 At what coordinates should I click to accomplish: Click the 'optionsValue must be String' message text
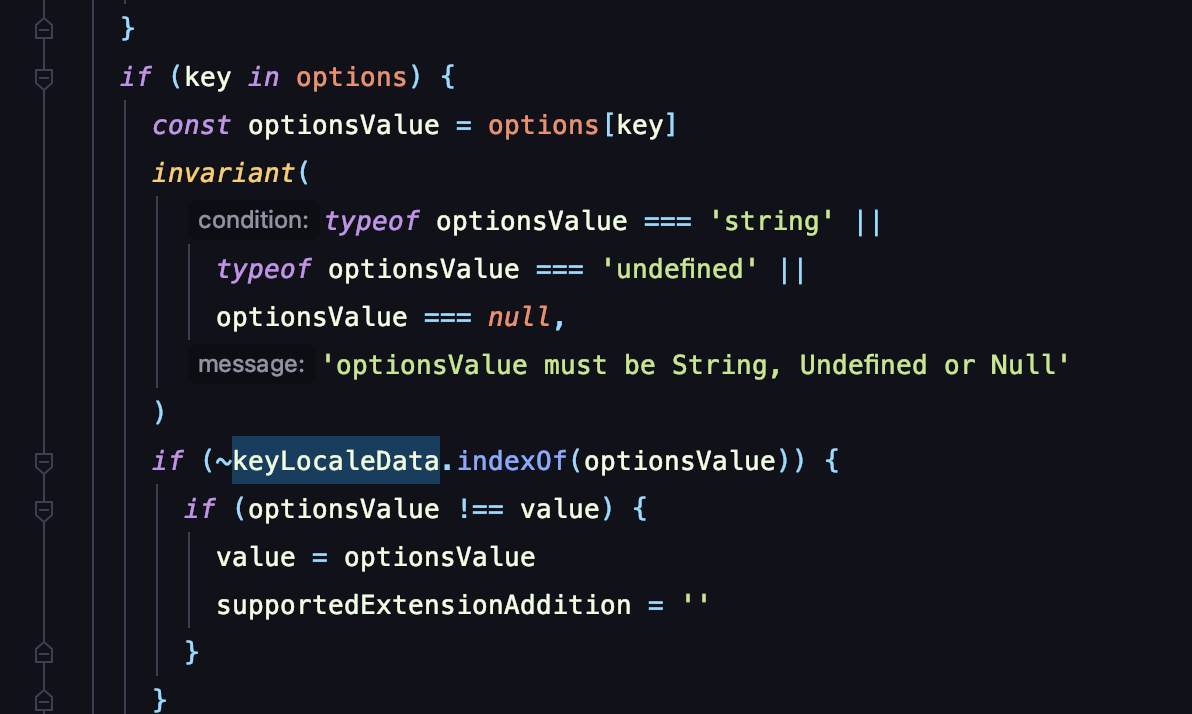(x=695, y=365)
